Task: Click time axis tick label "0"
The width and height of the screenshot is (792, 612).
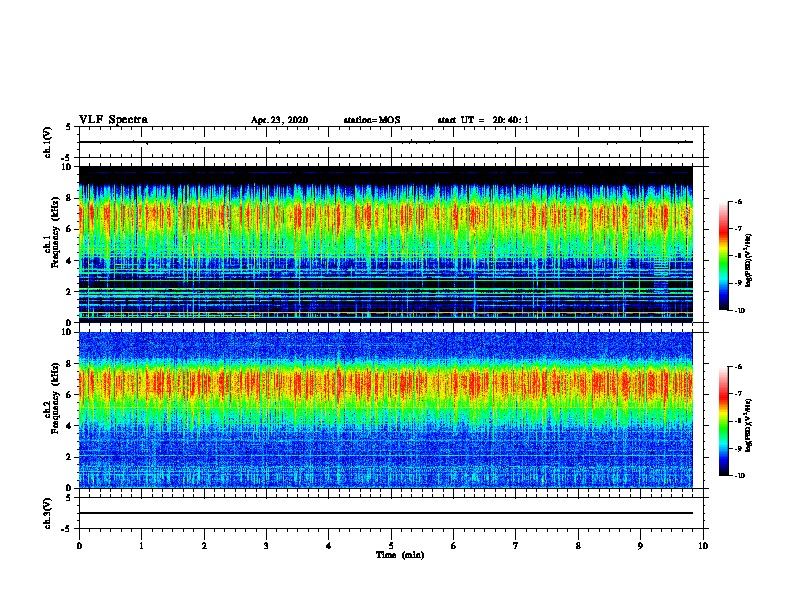Action: point(79,546)
